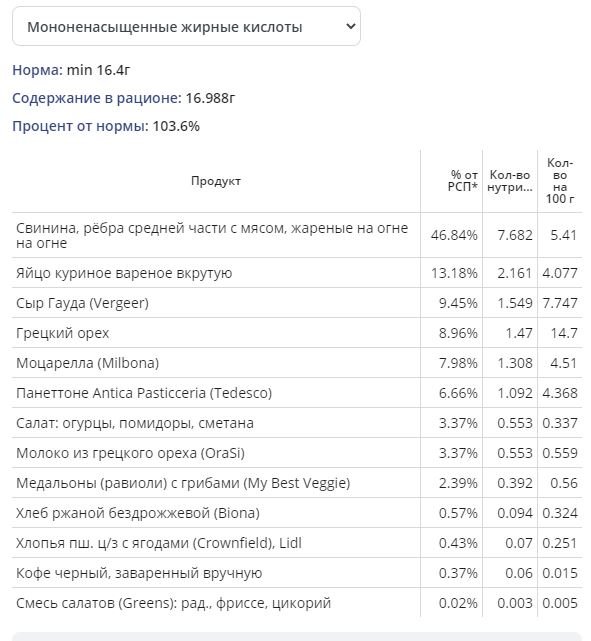
Task: Select the Свинина, рёбра средней части row
Action: pos(297,235)
